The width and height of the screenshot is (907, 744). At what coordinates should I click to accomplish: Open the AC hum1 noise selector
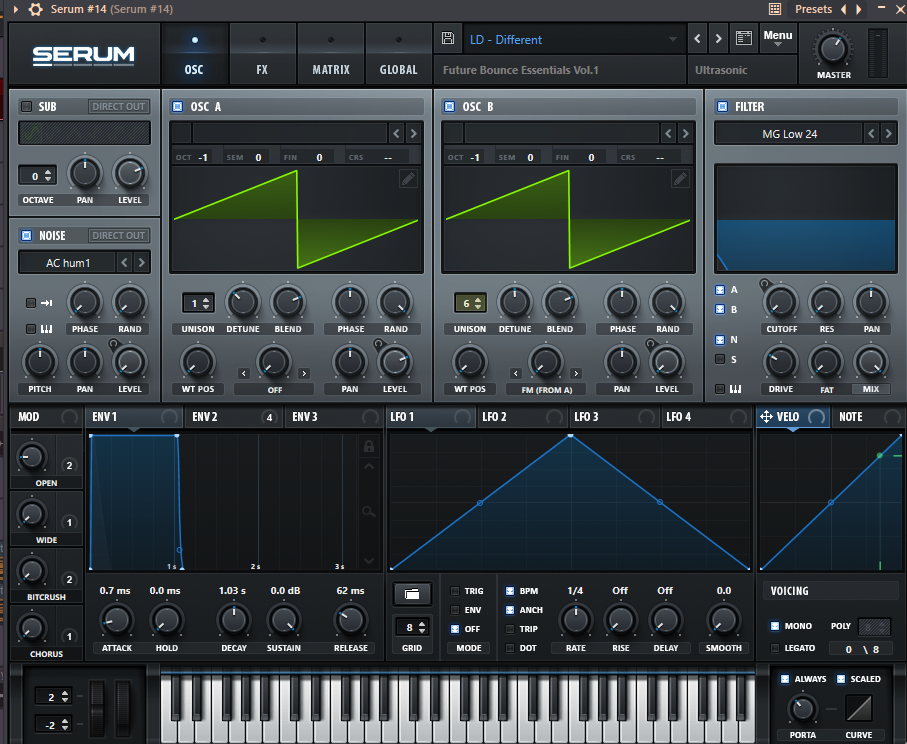[x=68, y=263]
